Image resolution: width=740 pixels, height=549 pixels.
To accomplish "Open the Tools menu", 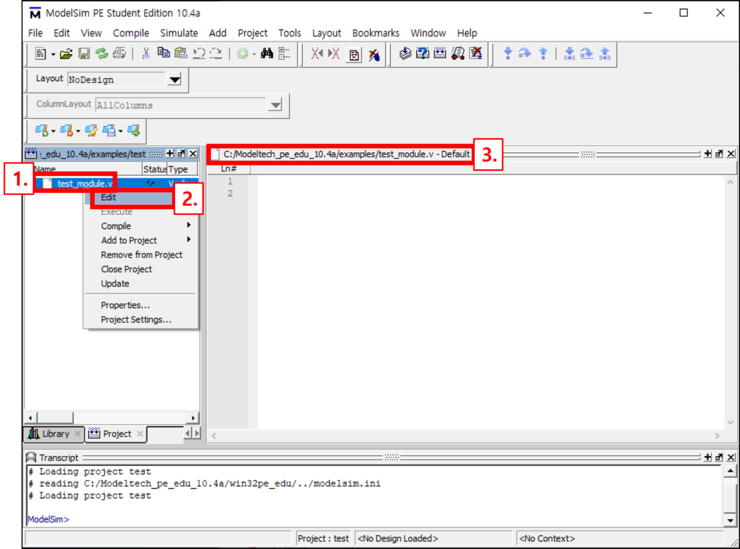I will tap(289, 33).
